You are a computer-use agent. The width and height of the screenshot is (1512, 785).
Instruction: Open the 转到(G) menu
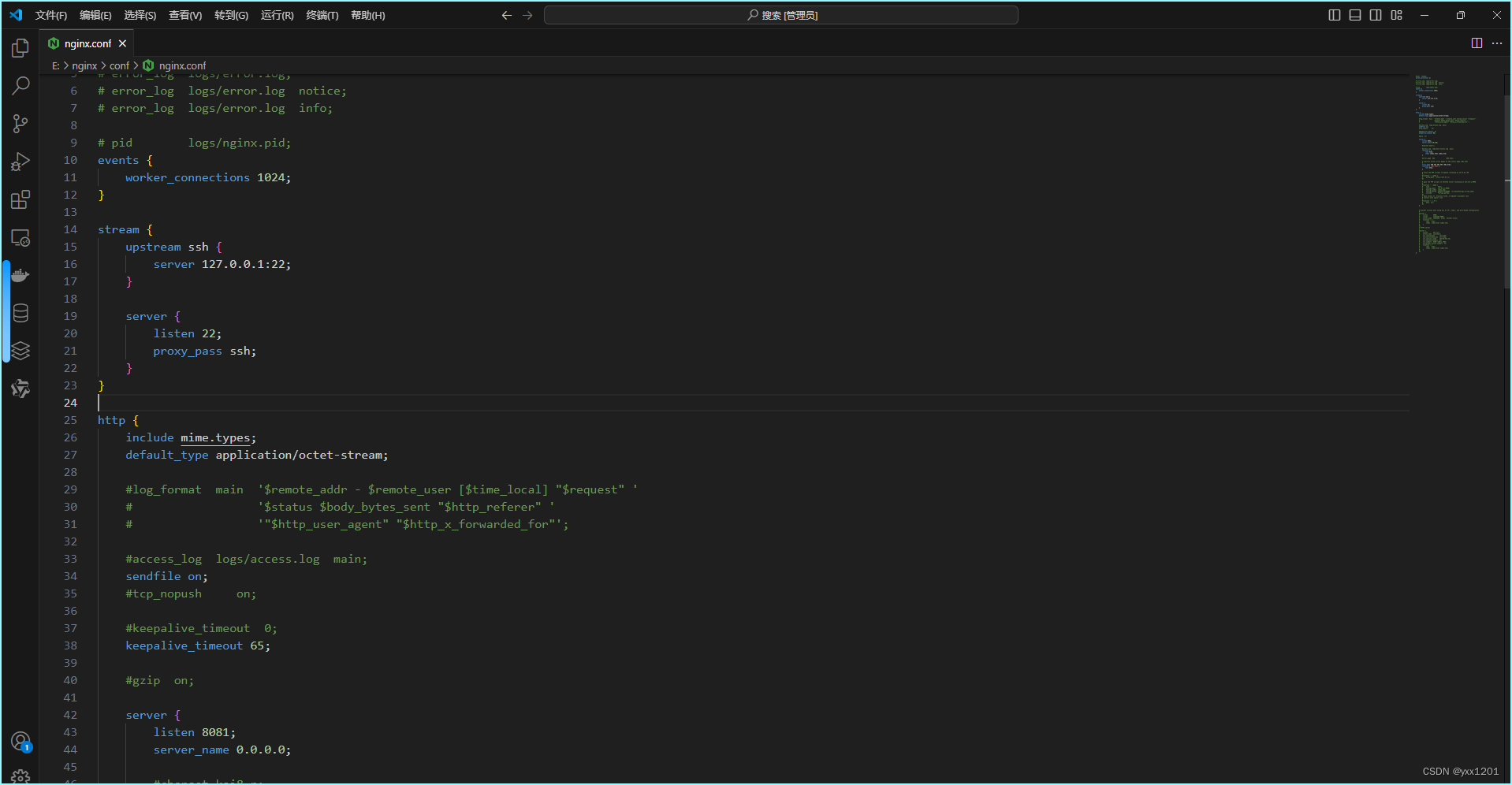(x=231, y=15)
